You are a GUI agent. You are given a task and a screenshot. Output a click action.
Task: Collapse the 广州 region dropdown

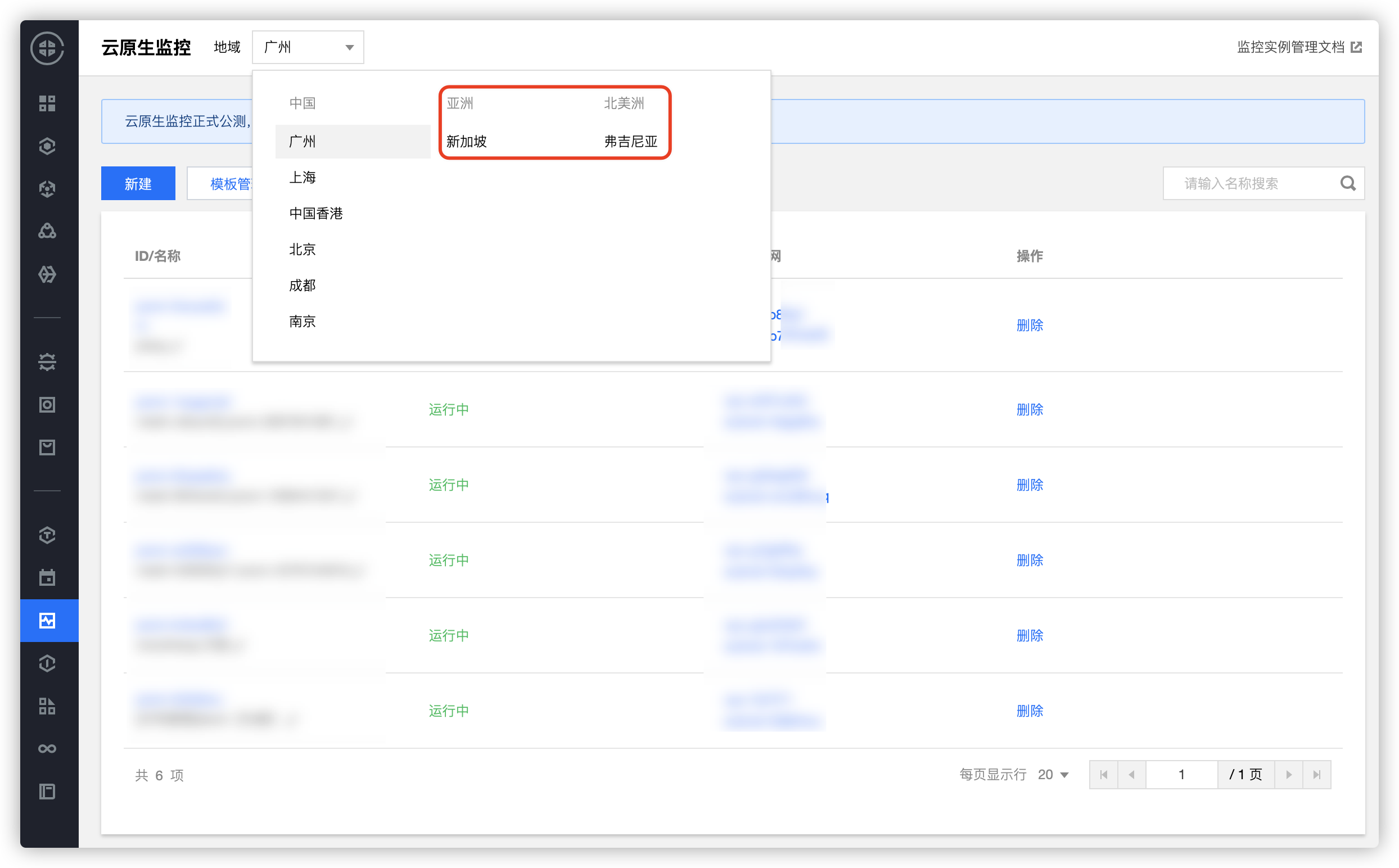[308, 47]
